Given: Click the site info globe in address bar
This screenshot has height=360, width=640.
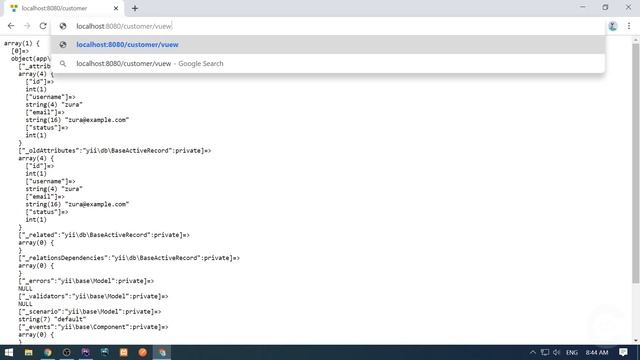Looking at the screenshot, I should 63,26.
